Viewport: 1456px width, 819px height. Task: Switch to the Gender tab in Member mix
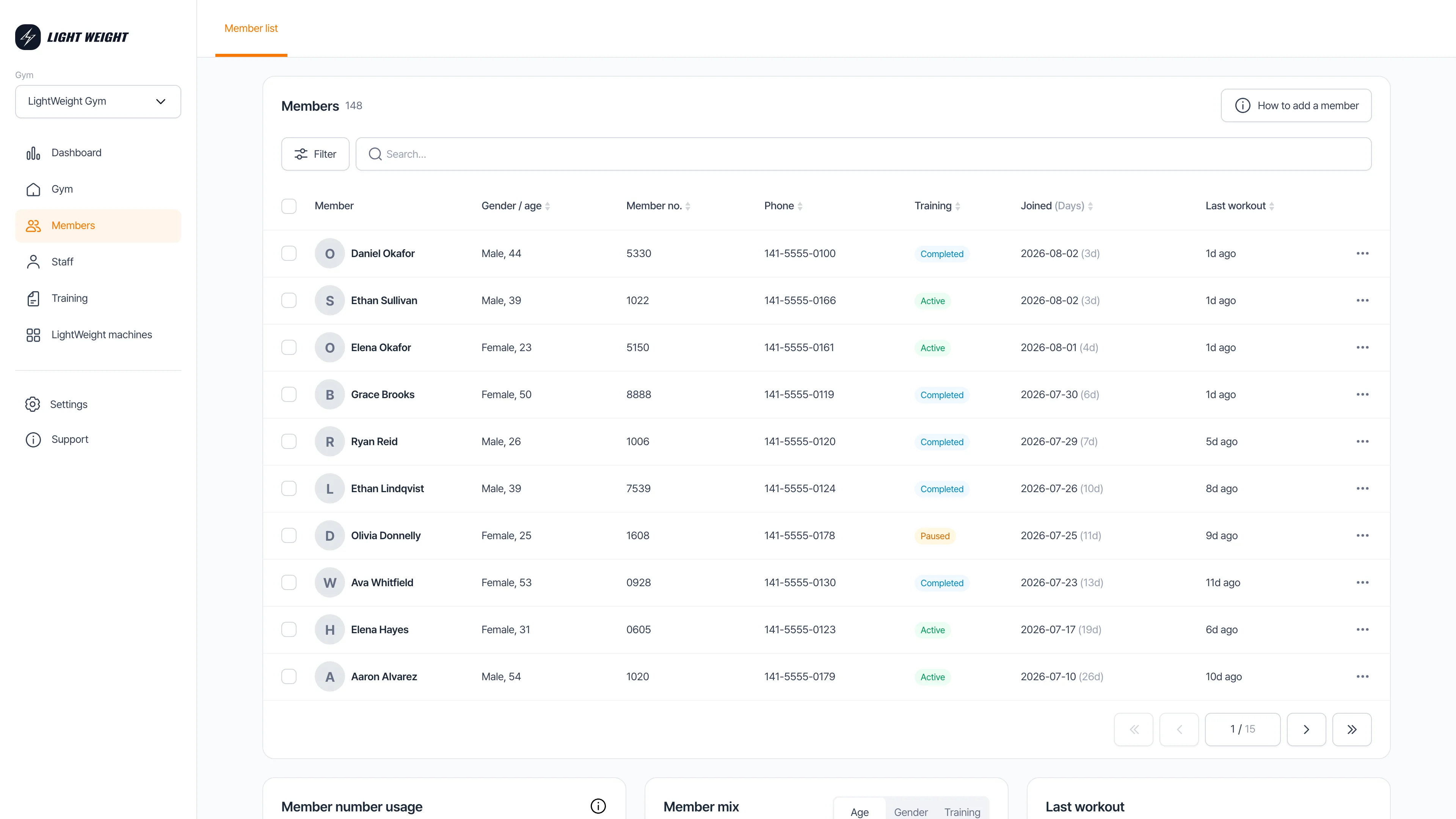(910, 812)
